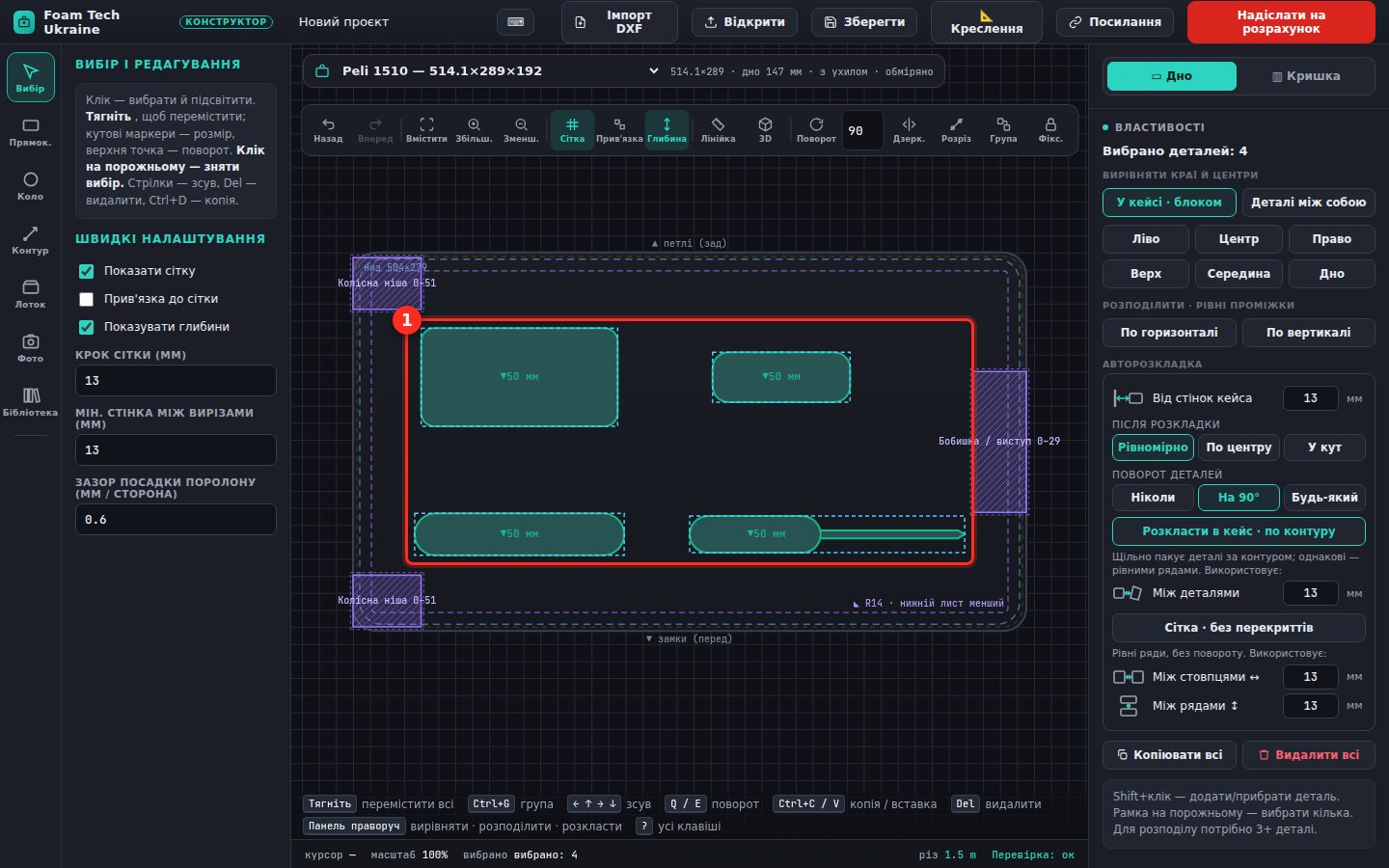Pick the Коло circle tool

(30, 186)
